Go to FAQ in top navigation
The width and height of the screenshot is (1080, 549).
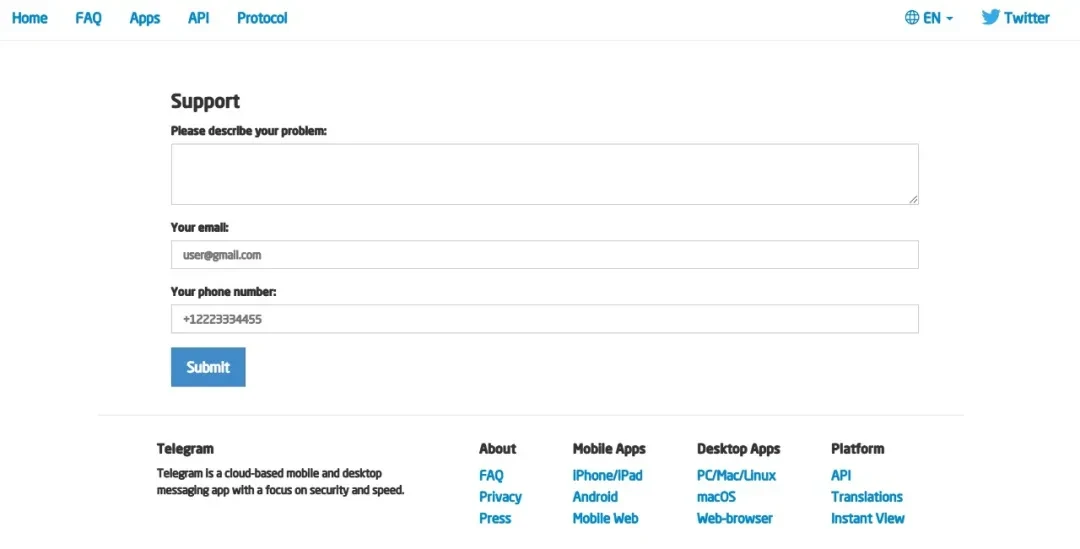click(x=88, y=18)
